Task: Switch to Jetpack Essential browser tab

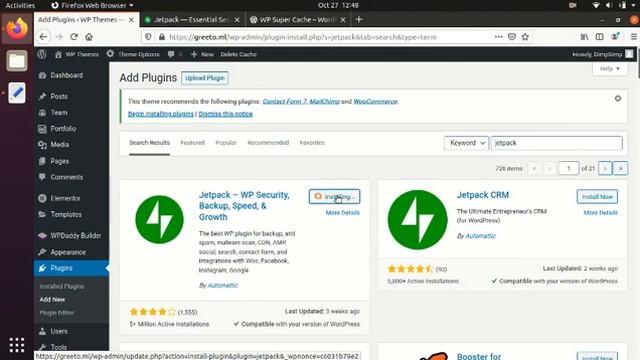Action: pyautogui.click(x=193, y=20)
